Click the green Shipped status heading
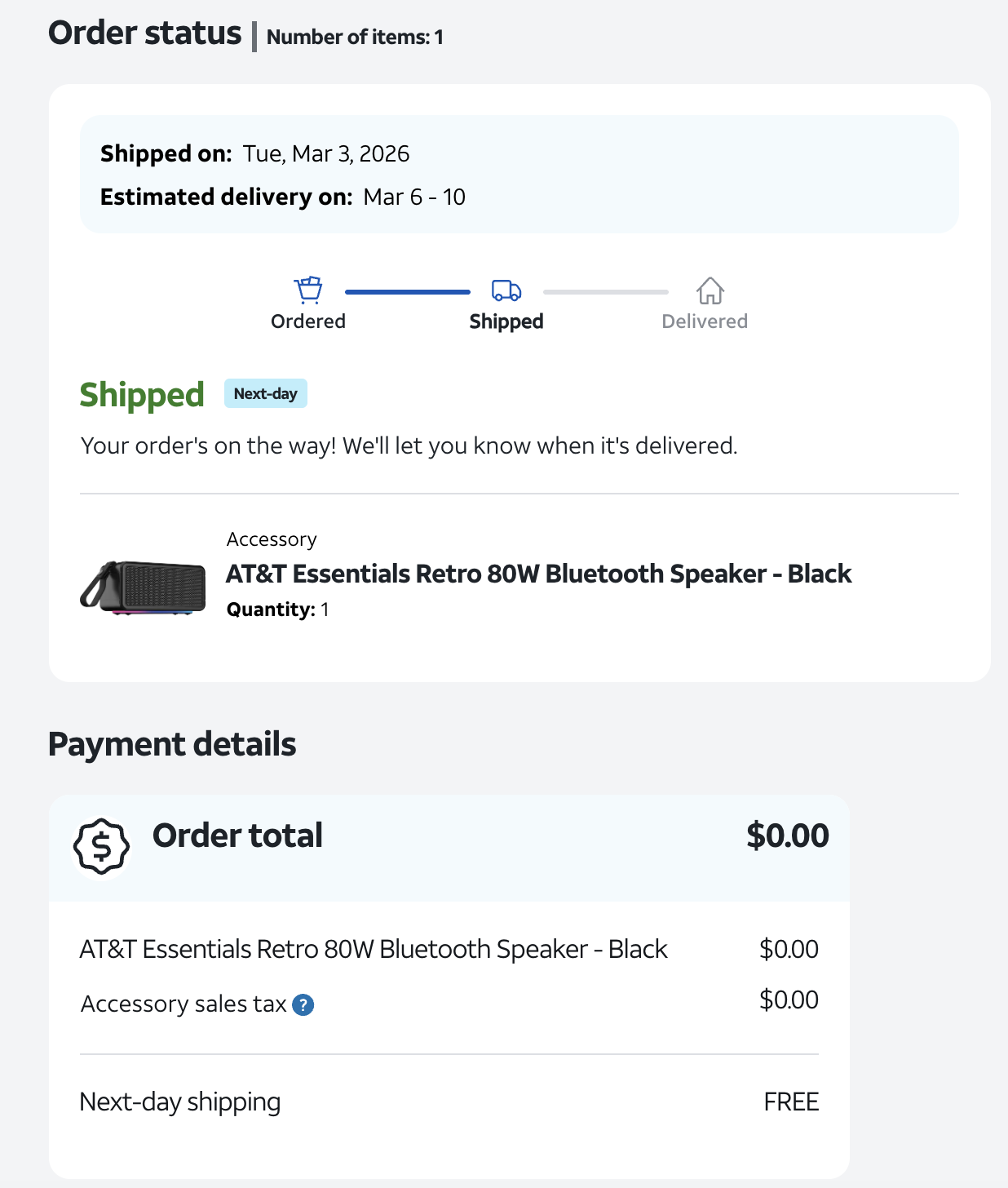Screen dimensions: 1008x1188 142,395
